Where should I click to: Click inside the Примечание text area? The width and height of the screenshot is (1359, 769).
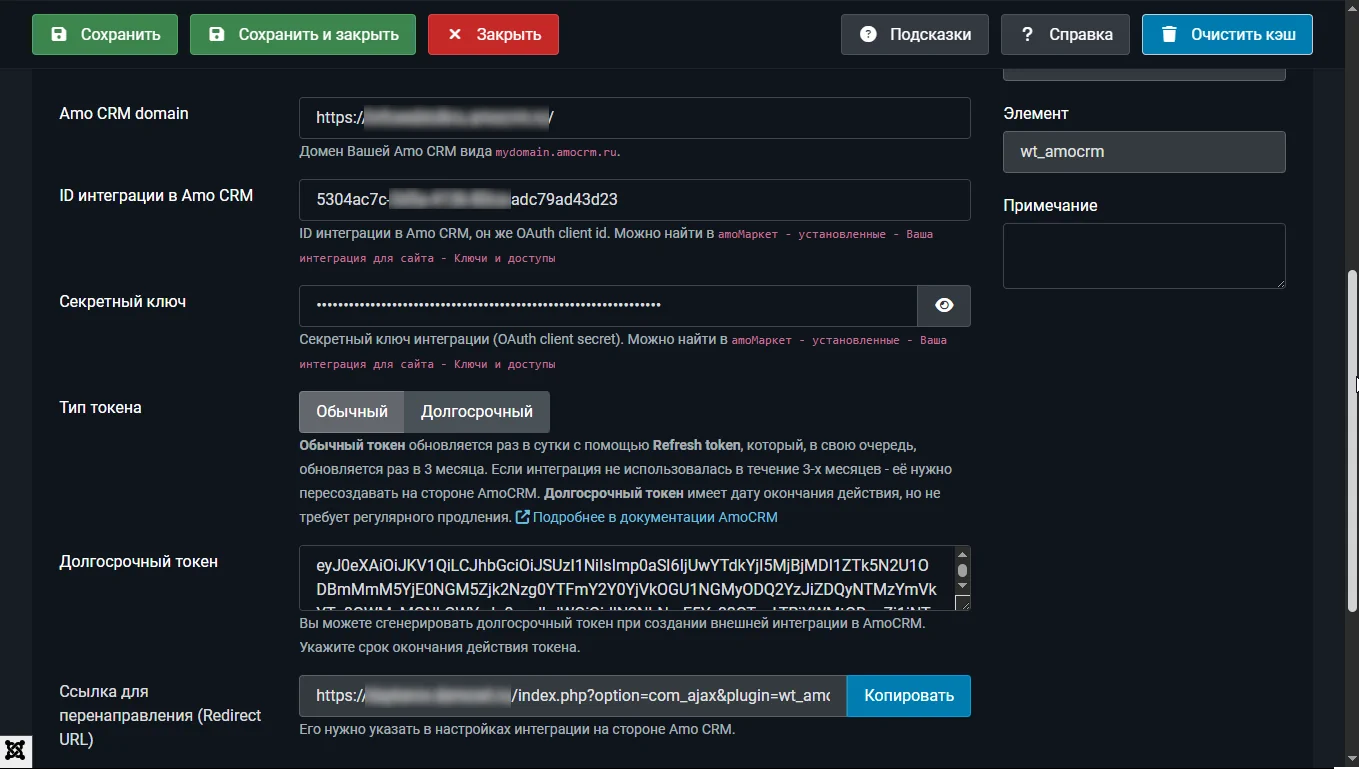pos(1143,255)
